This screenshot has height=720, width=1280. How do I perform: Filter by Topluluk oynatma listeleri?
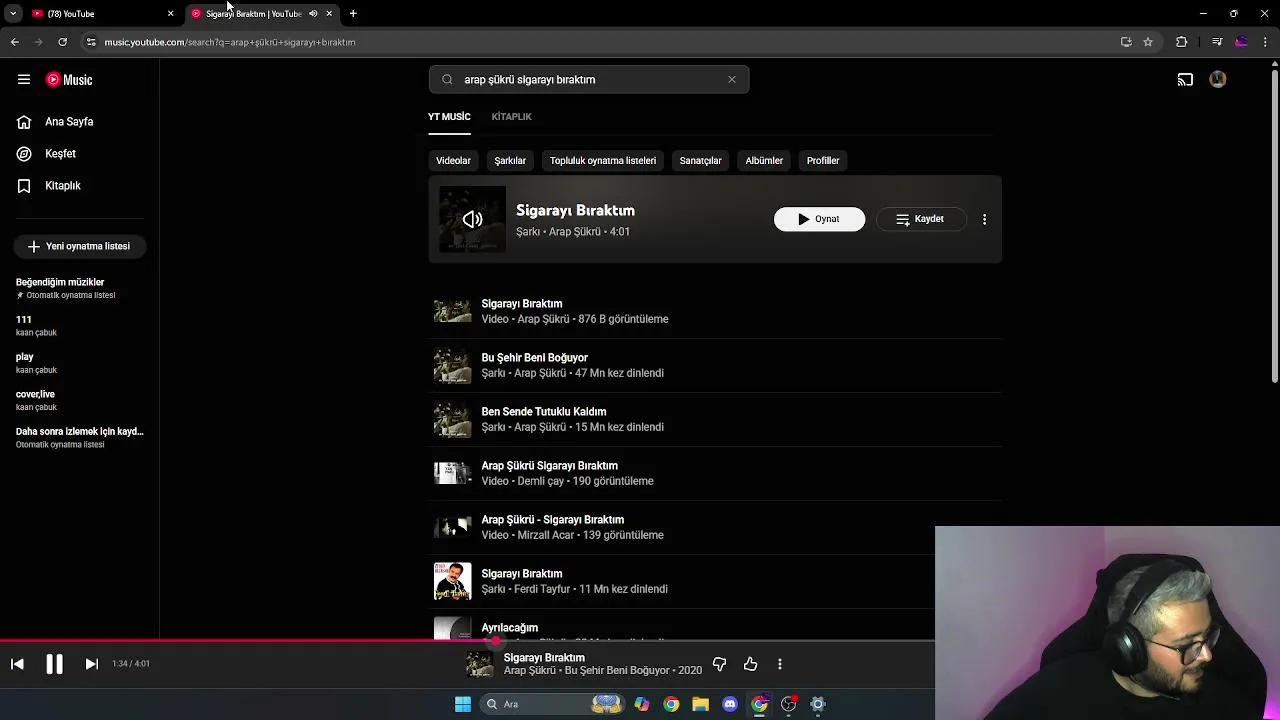603,161
